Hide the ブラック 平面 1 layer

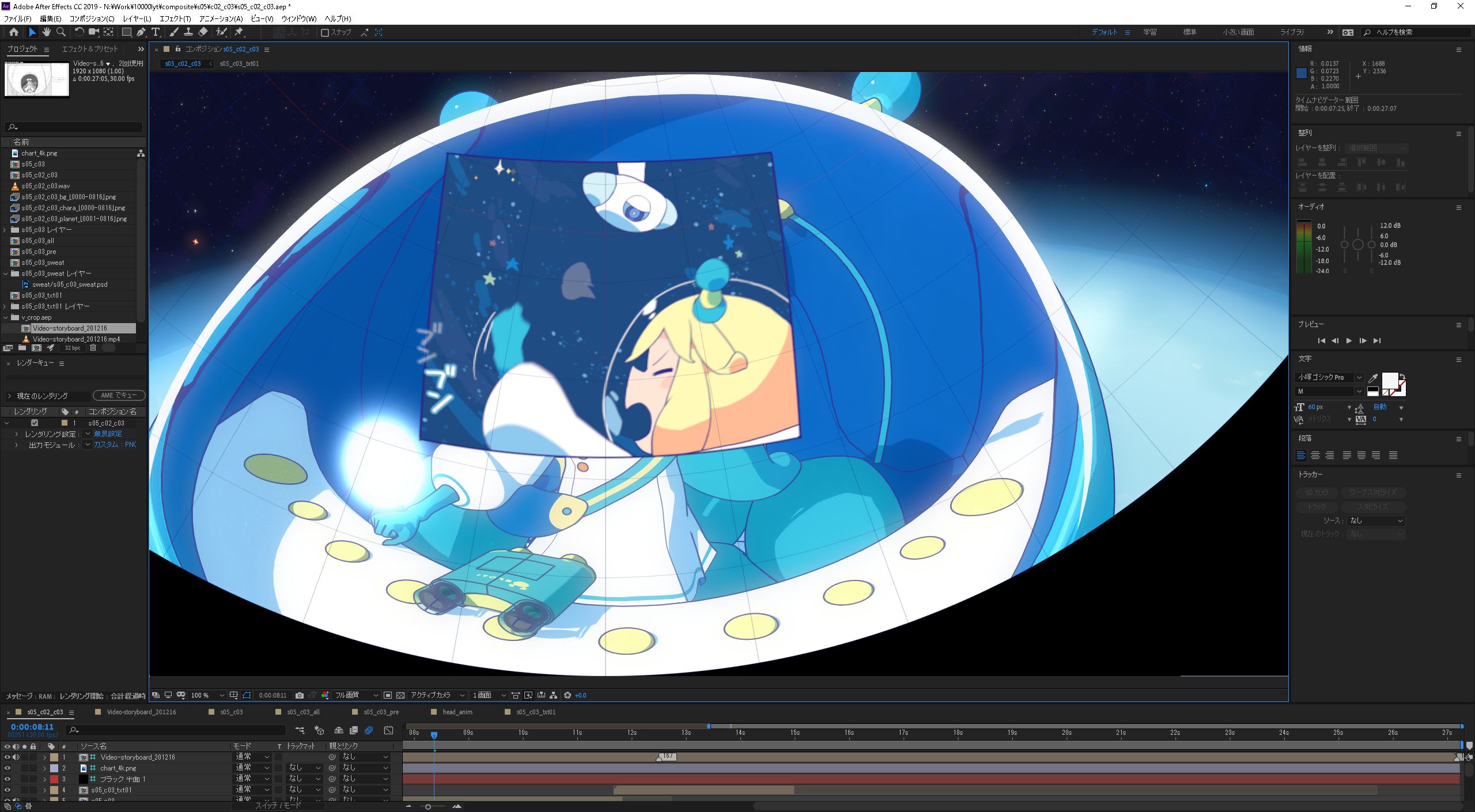point(7,779)
